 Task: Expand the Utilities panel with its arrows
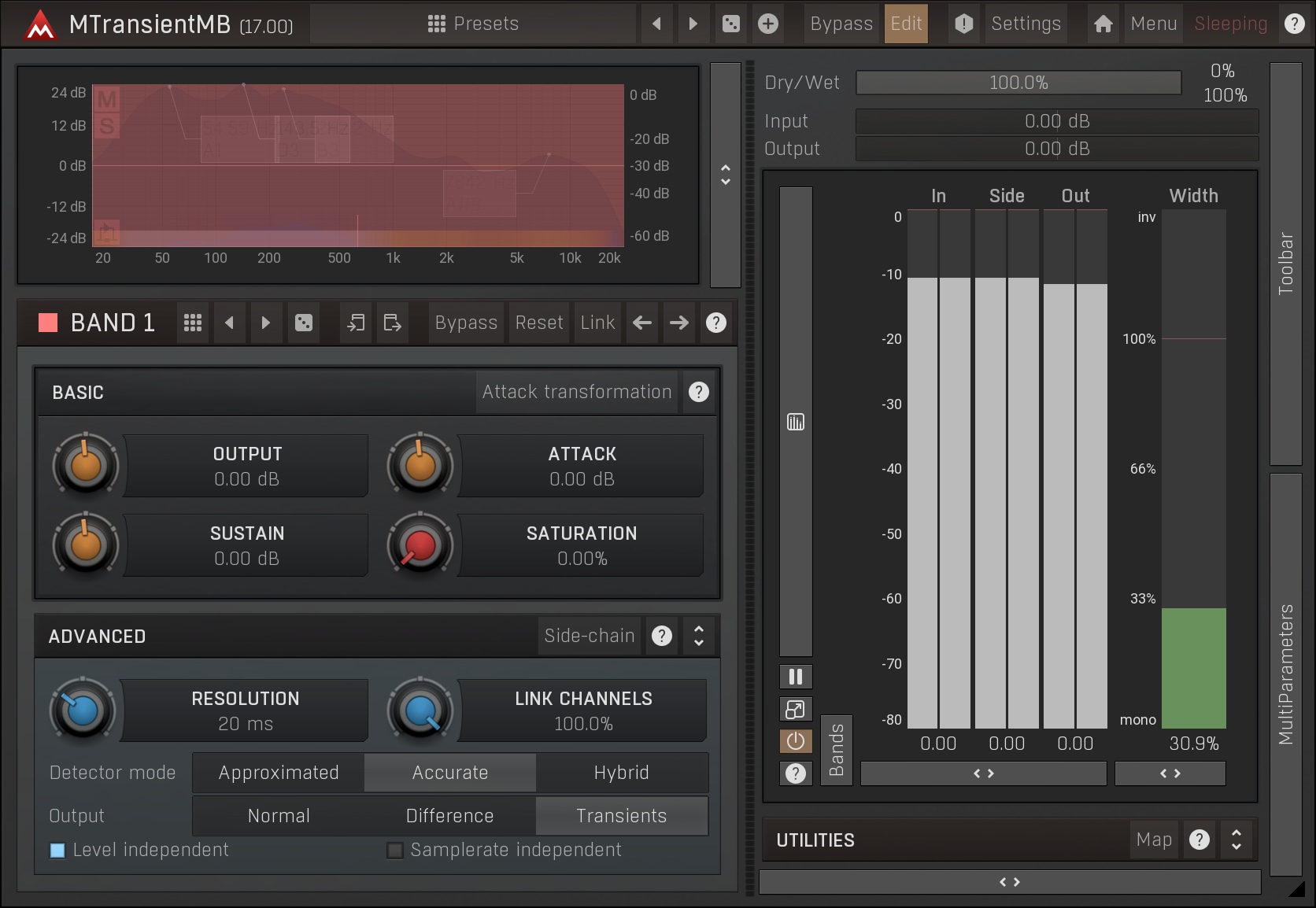(1237, 840)
